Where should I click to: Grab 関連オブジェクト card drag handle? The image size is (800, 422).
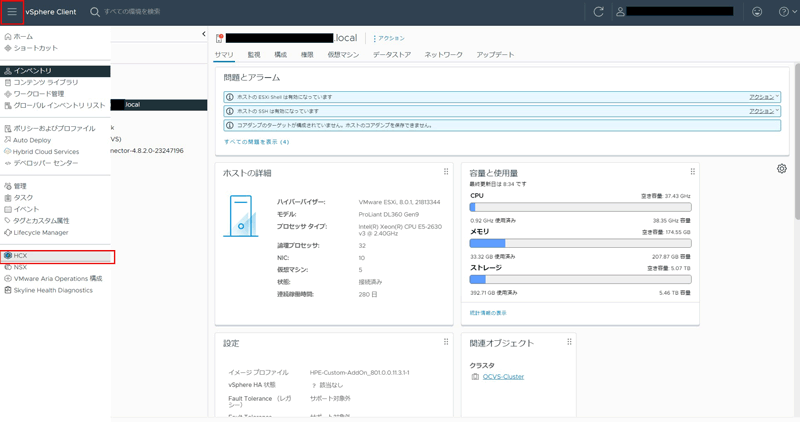point(569,342)
